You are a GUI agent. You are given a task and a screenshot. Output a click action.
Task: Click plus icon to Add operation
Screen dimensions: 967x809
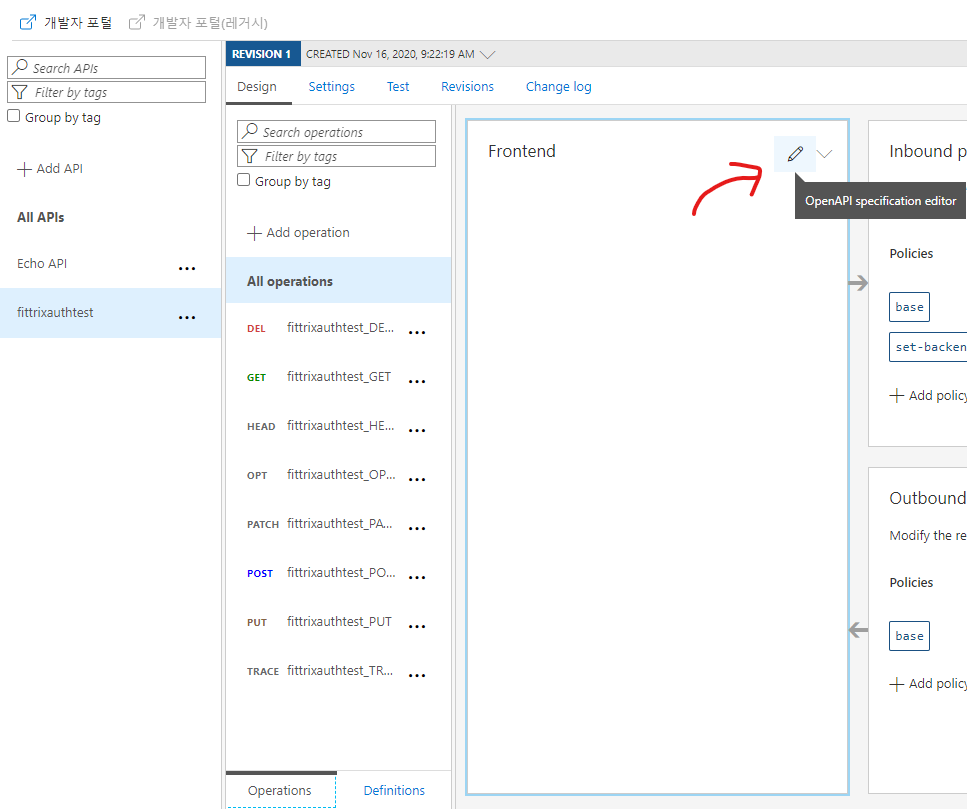click(x=254, y=233)
